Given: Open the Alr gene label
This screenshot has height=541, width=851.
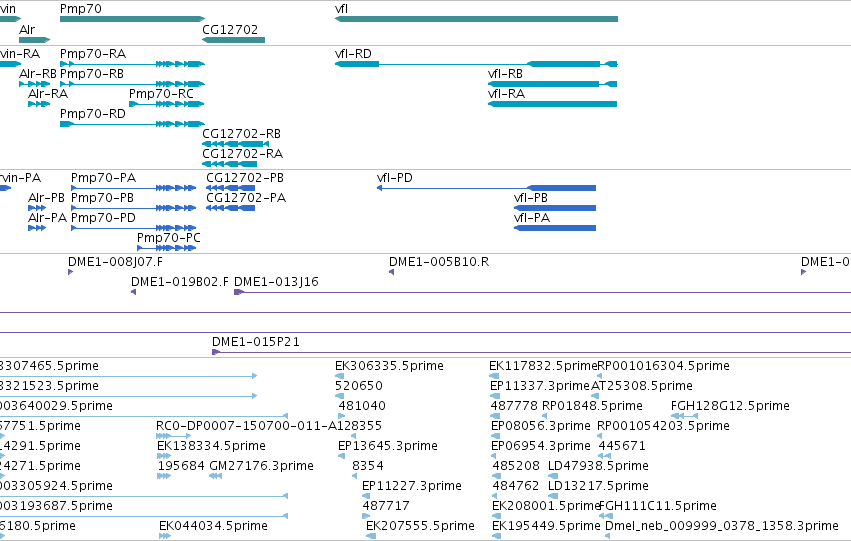Looking at the screenshot, I should pyautogui.click(x=27, y=29).
